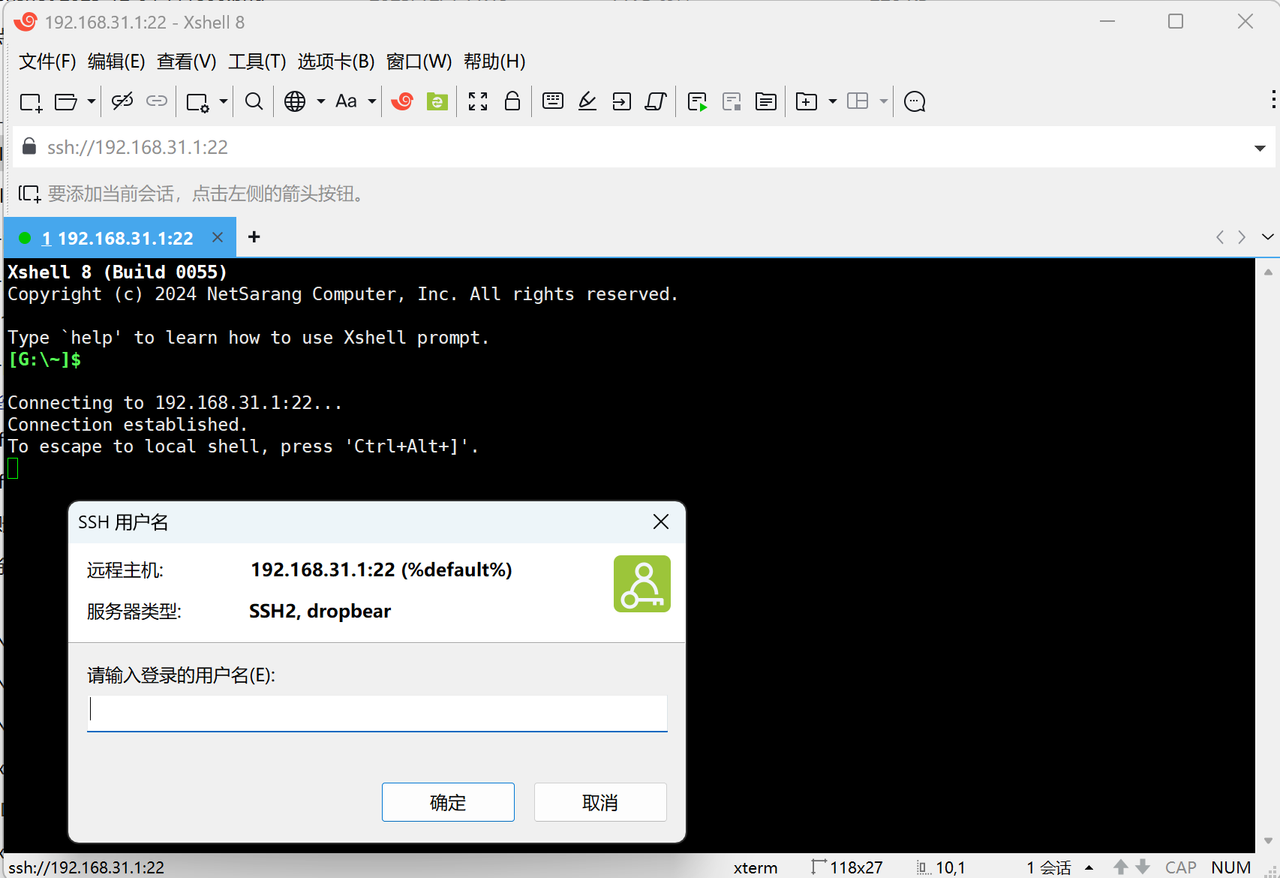Click the 118x27 terminal size indicator

coord(847,867)
